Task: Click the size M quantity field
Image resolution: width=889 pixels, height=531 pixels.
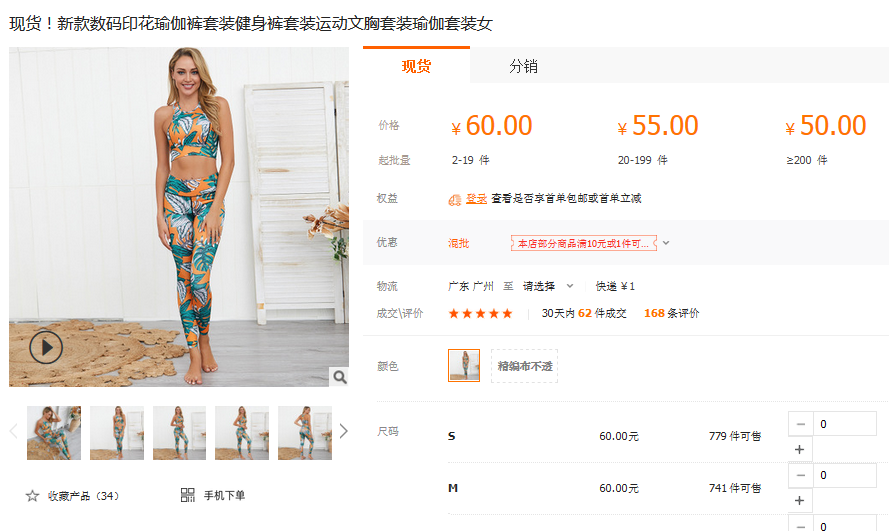Action: click(x=845, y=475)
